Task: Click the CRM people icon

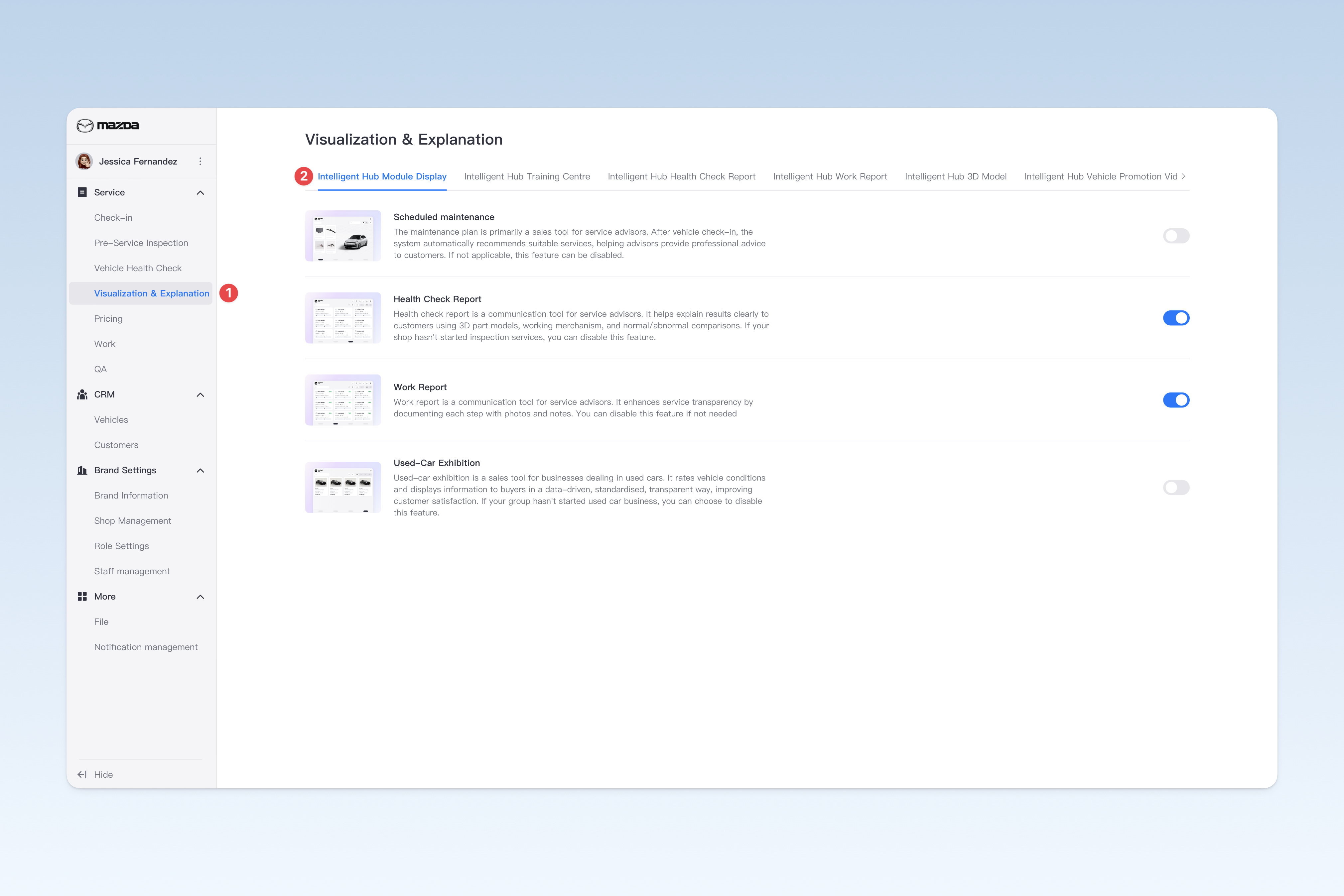Action: tap(82, 394)
